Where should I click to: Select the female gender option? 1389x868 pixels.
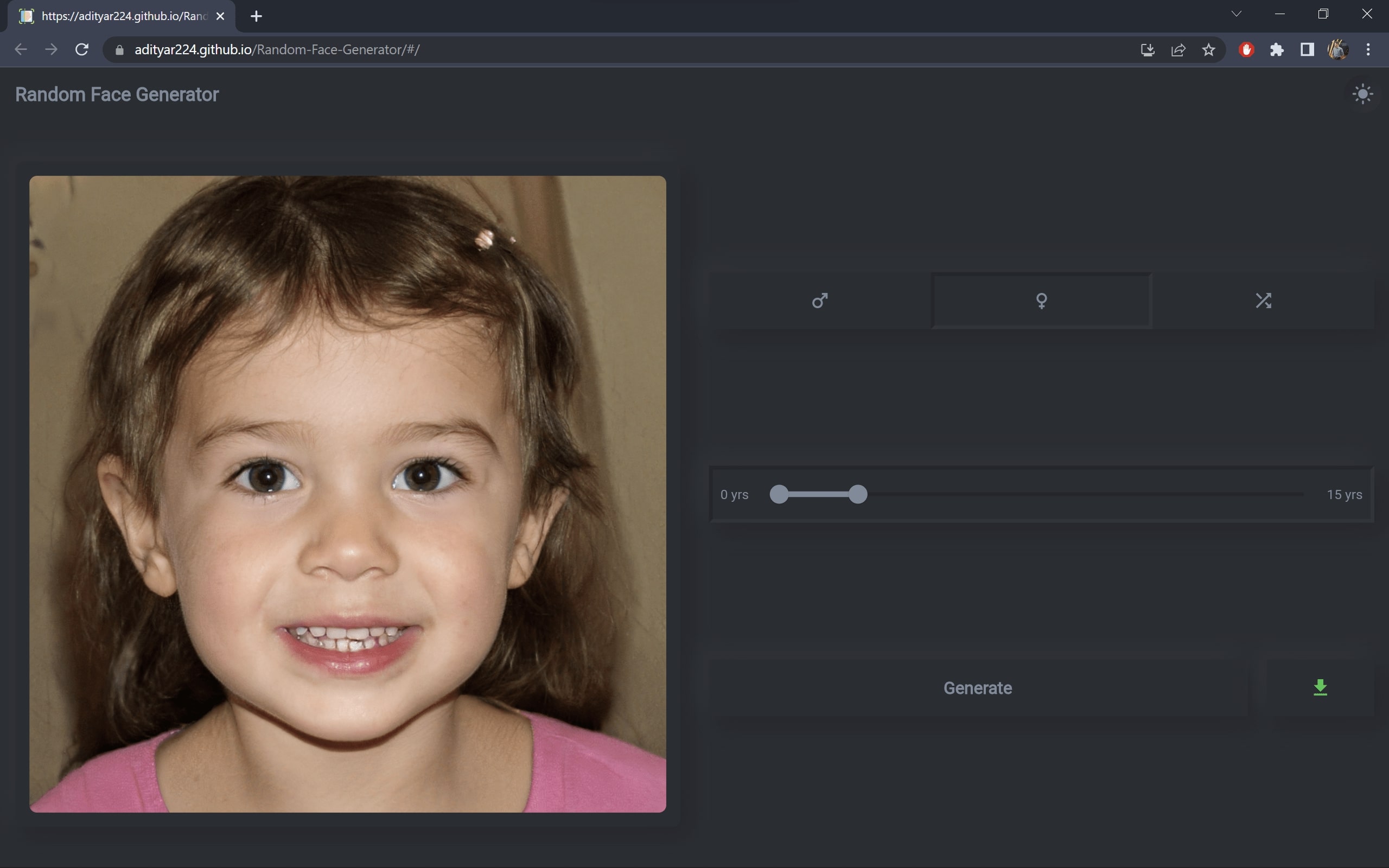(x=1041, y=300)
